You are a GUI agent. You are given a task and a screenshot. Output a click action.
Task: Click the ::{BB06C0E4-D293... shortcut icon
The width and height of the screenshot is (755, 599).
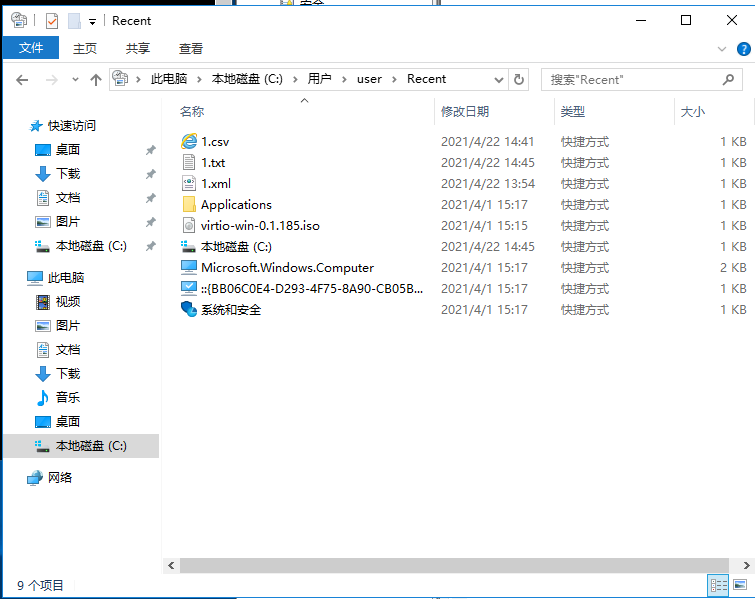(189, 288)
